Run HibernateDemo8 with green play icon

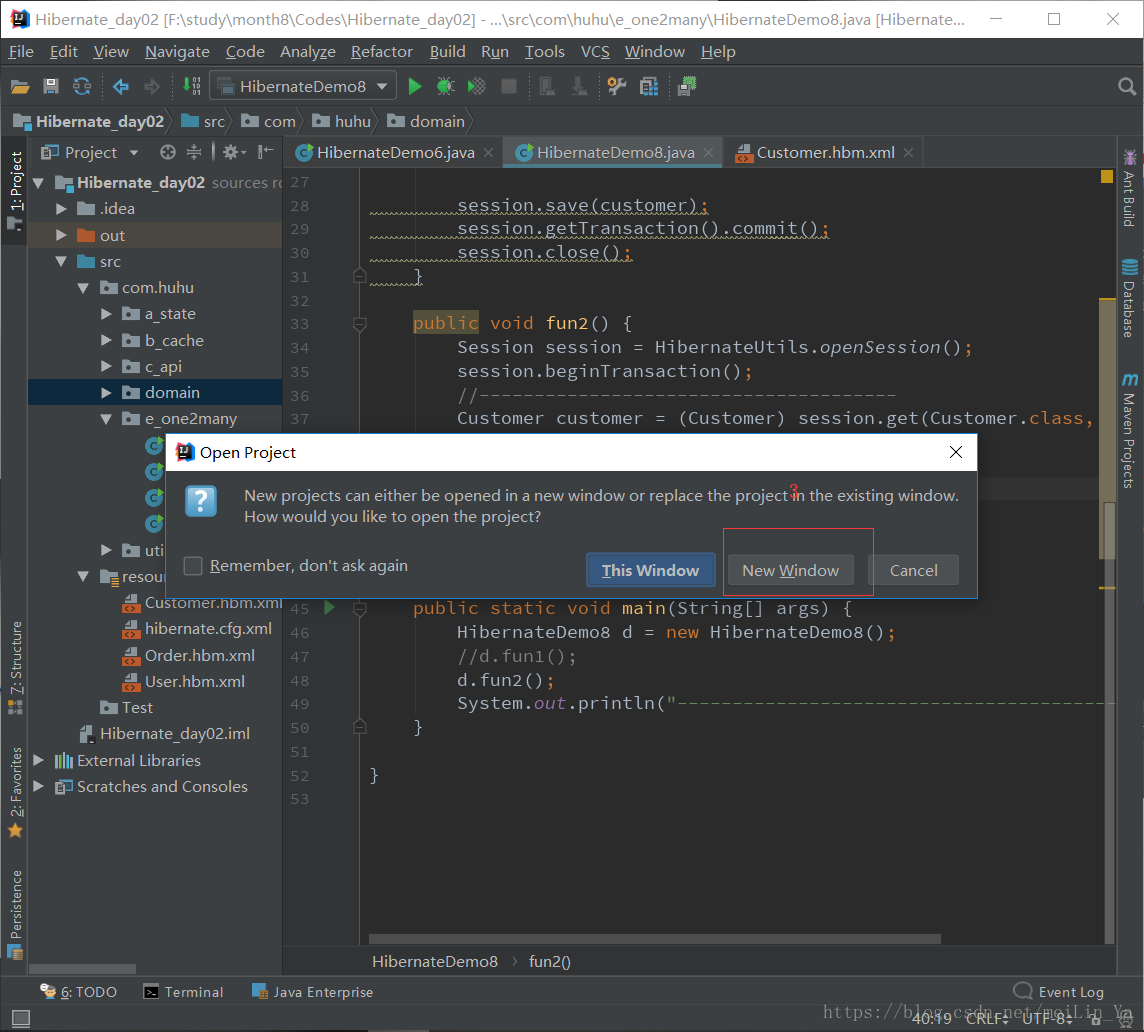[x=414, y=86]
